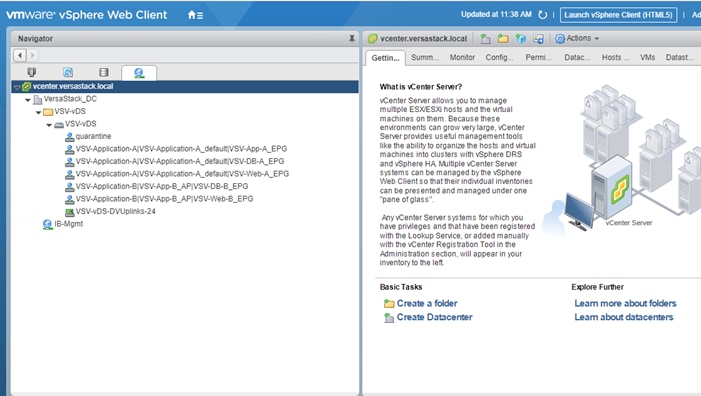The width and height of the screenshot is (701, 396).
Task: Select the Networking inventory view tab
Action: 139,73
